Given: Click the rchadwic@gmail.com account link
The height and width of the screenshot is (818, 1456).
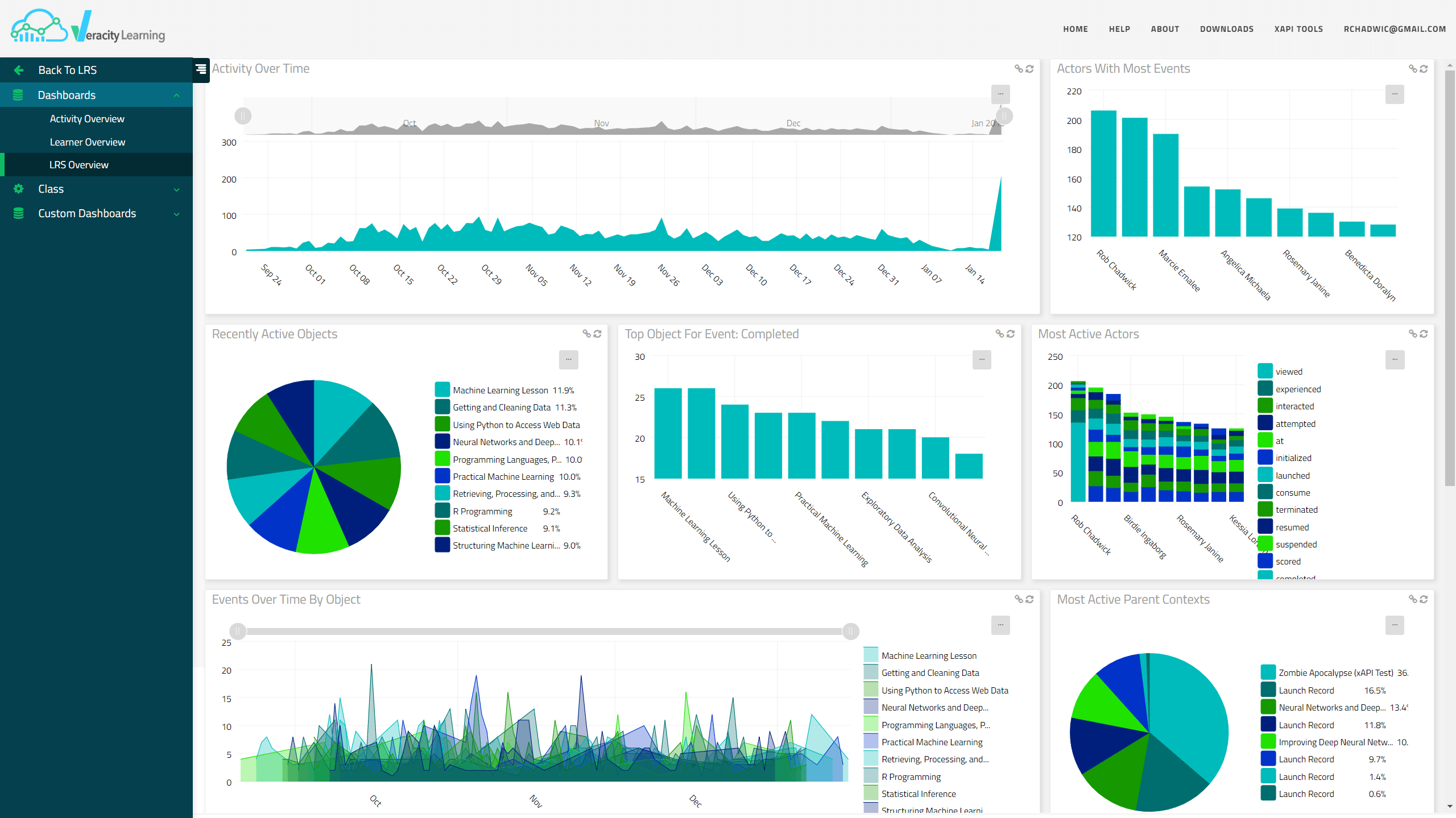Looking at the screenshot, I should [1395, 29].
